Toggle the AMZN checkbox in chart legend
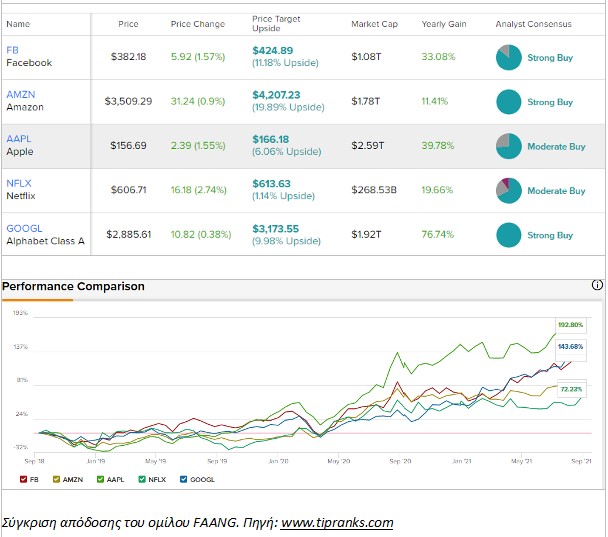This screenshot has width=608, height=537. [56, 479]
